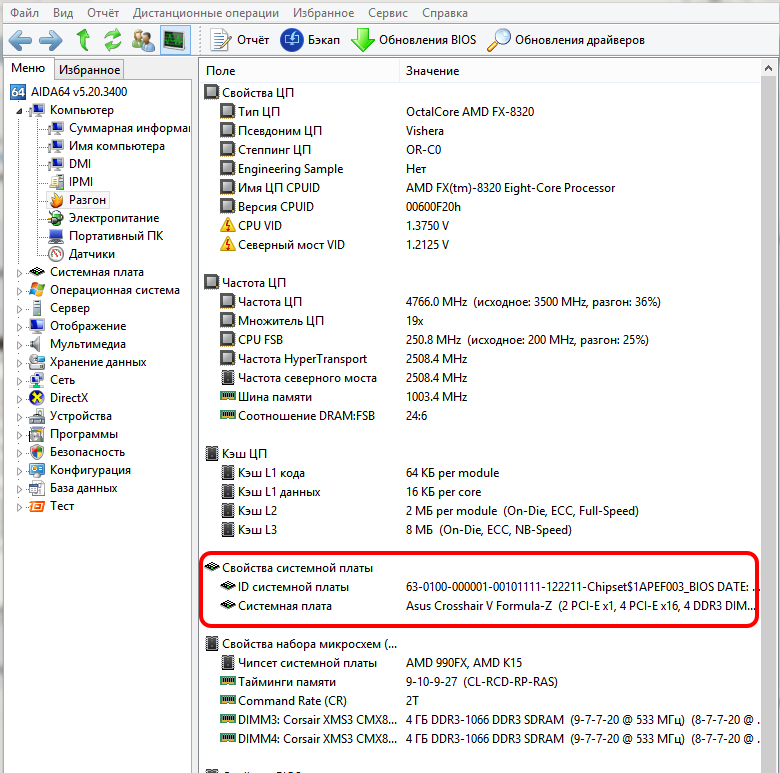This screenshot has width=780, height=773.
Task: Click the scrollbar up arrow
Action: click(x=769, y=69)
